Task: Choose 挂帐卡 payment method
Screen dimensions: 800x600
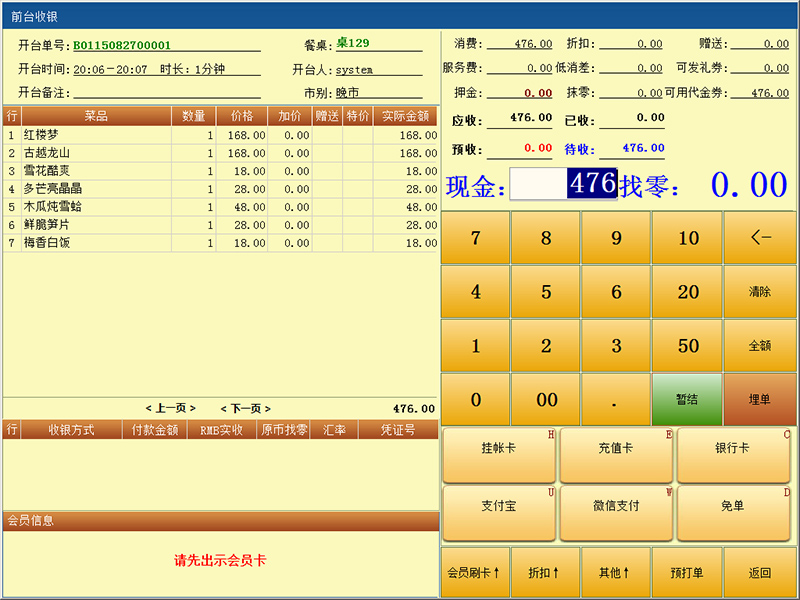Action: coord(499,455)
